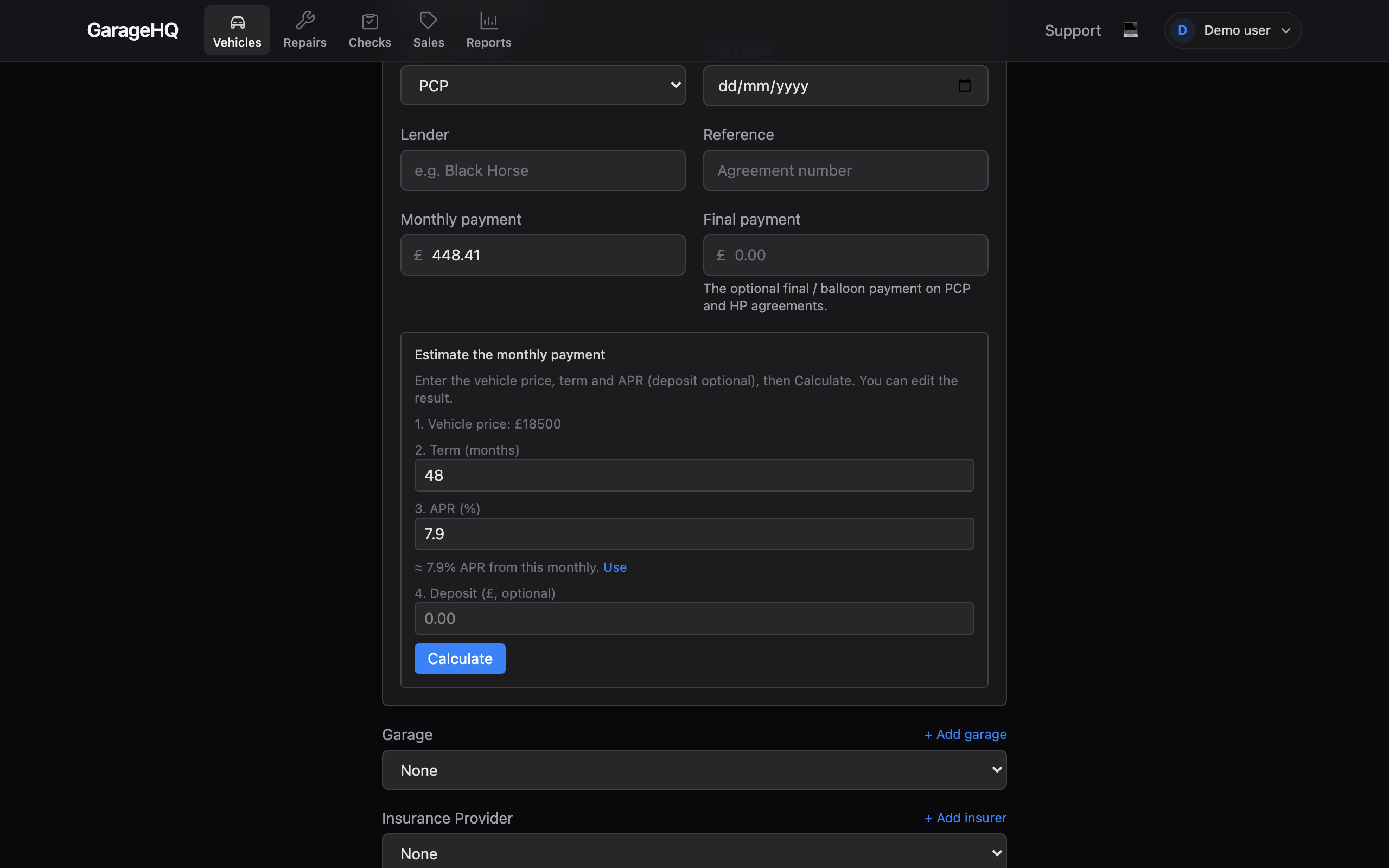This screenshot has width=1389, height=868.
Task: Click the Vehicle price £18500 text
Action: [488, 424]
